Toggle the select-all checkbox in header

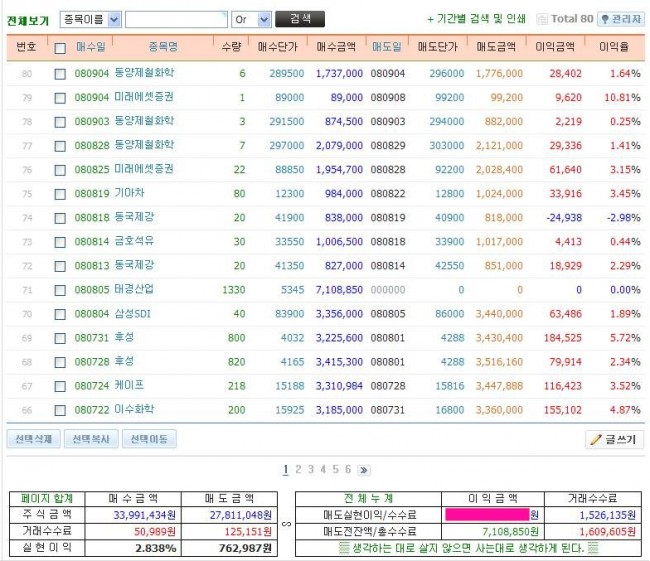tap(60, 48)
